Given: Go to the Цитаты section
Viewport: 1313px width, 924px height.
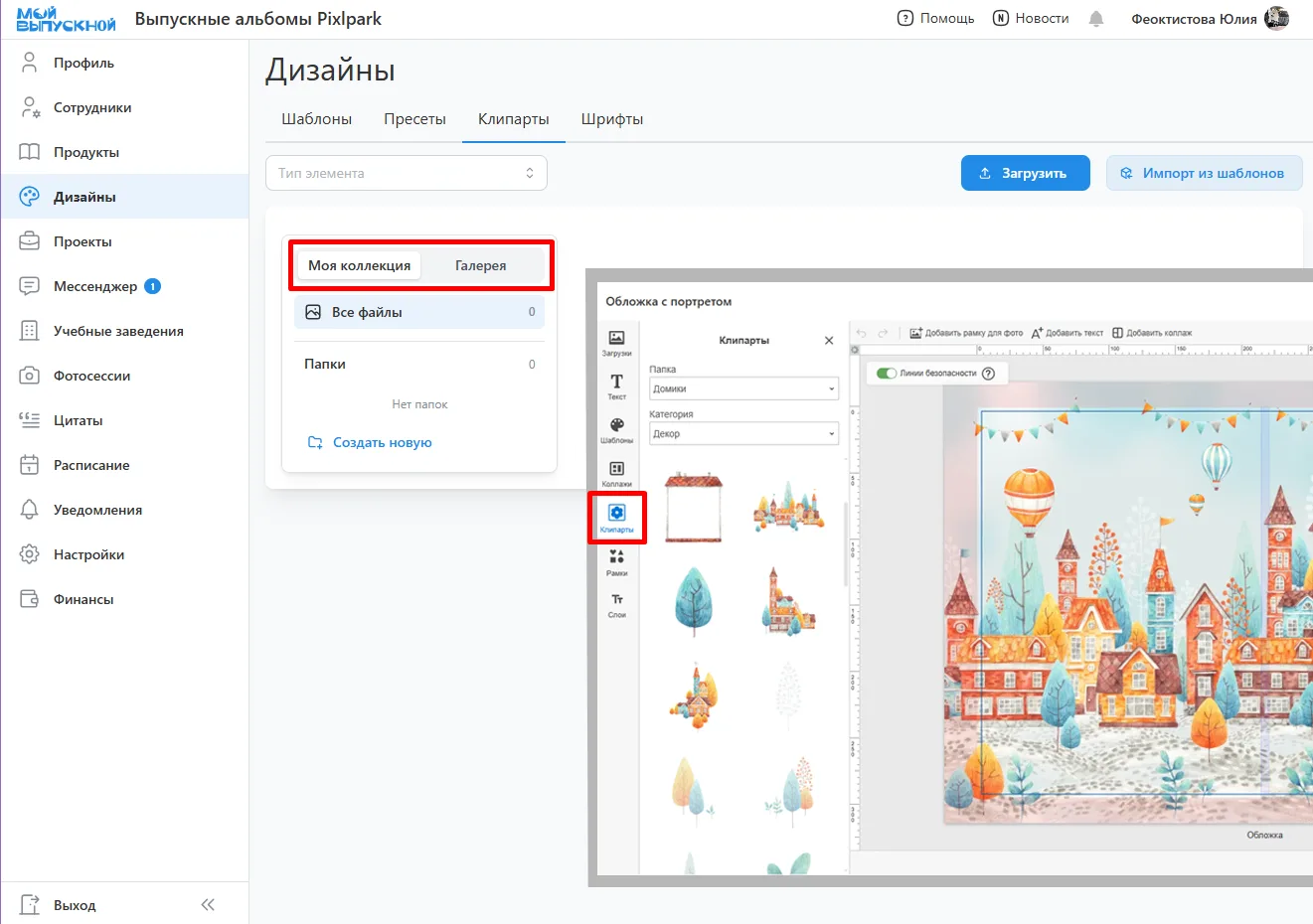Looking at the screenshot, I should pos(124,420).
